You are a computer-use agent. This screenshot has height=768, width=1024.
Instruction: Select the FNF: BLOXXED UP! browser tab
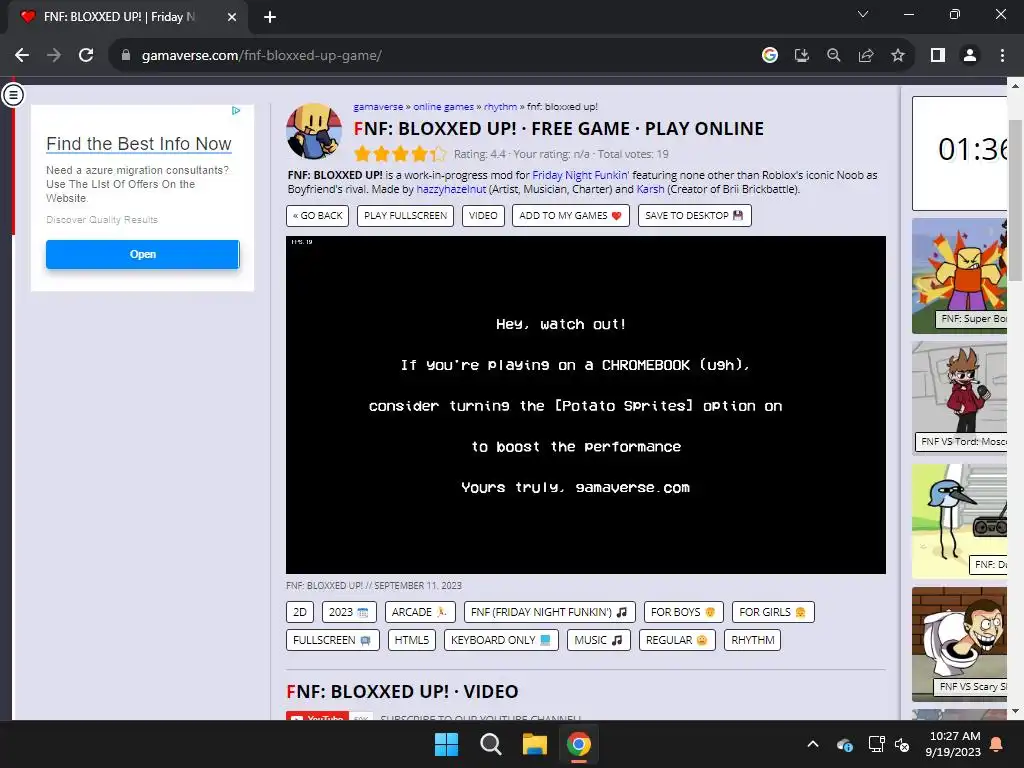[128, 17]
